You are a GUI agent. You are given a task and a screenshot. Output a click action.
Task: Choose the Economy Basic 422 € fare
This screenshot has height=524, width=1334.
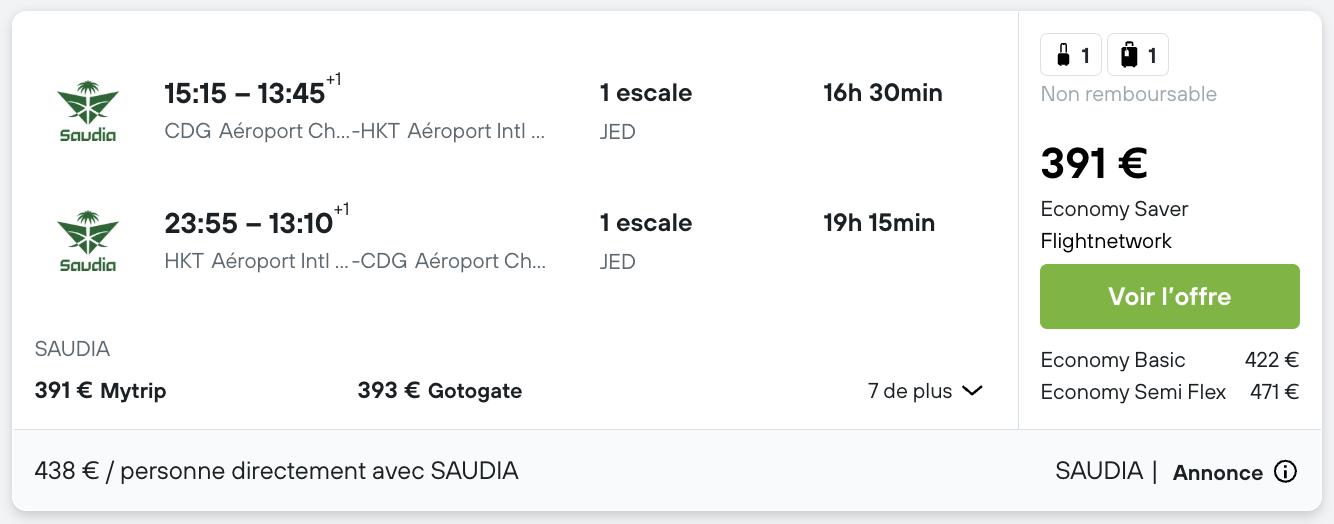tap(1170, 360)
